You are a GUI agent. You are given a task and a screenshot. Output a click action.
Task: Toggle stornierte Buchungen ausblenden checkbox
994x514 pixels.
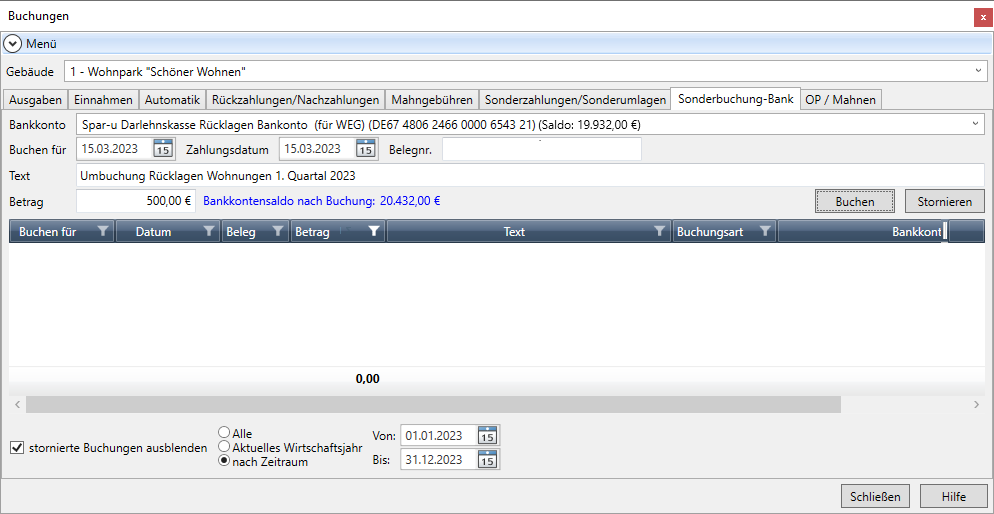click(16, 448)
